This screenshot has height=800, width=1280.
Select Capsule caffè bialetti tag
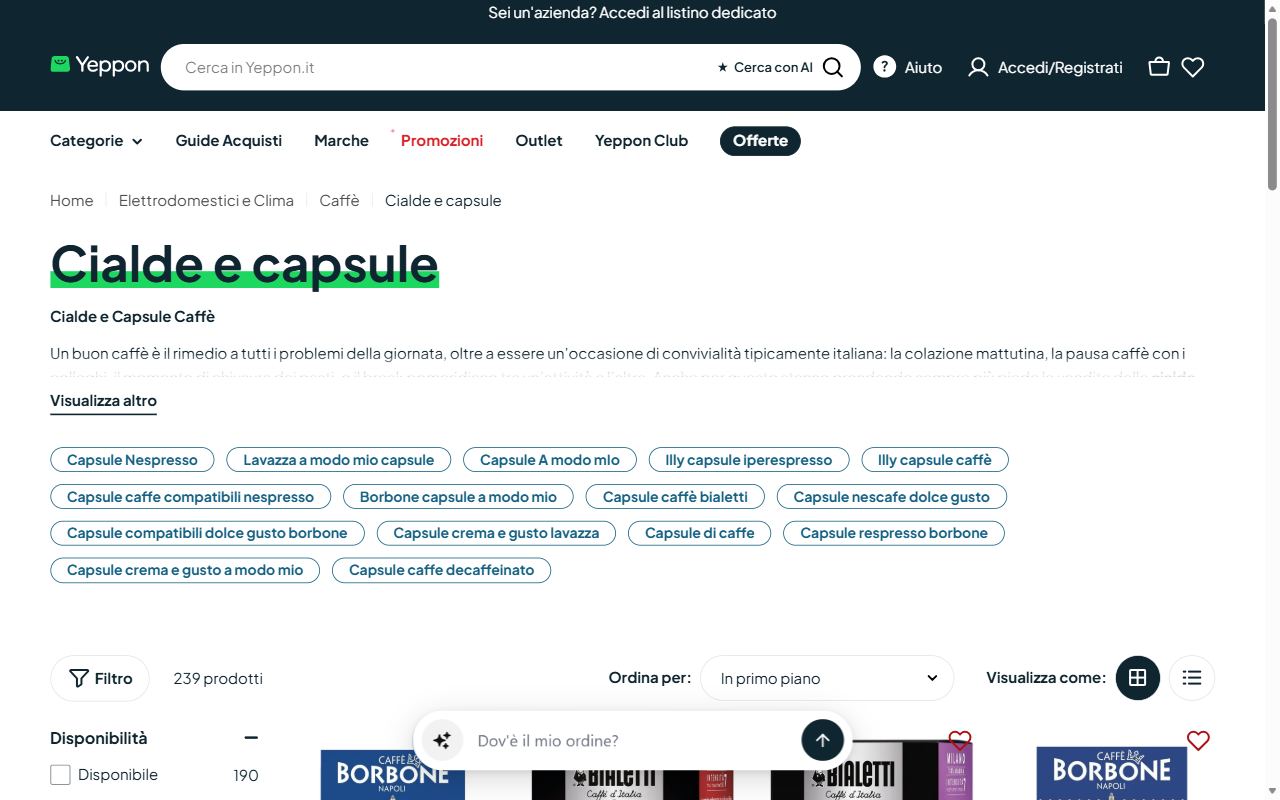point(675,497)
